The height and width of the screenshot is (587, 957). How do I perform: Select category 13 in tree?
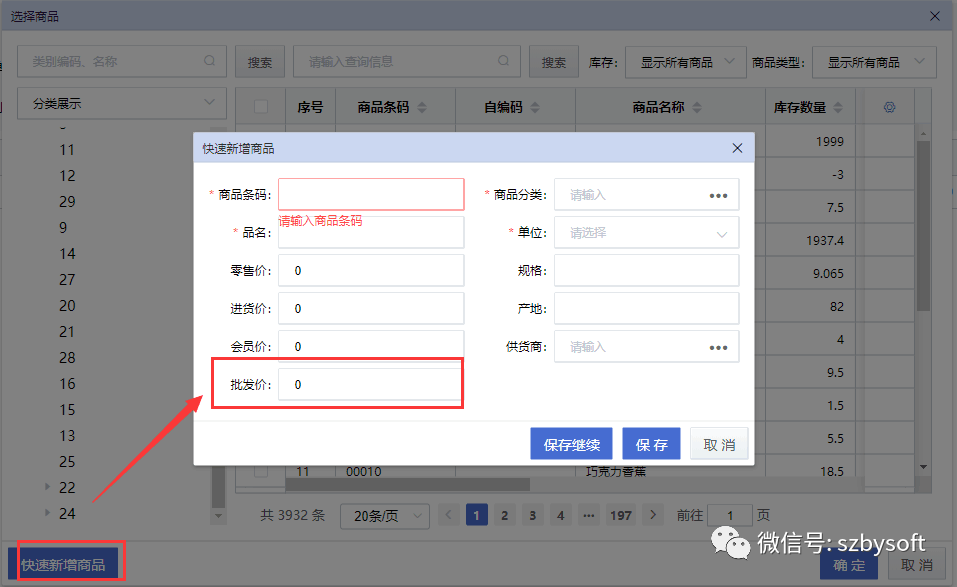[67, 436]
